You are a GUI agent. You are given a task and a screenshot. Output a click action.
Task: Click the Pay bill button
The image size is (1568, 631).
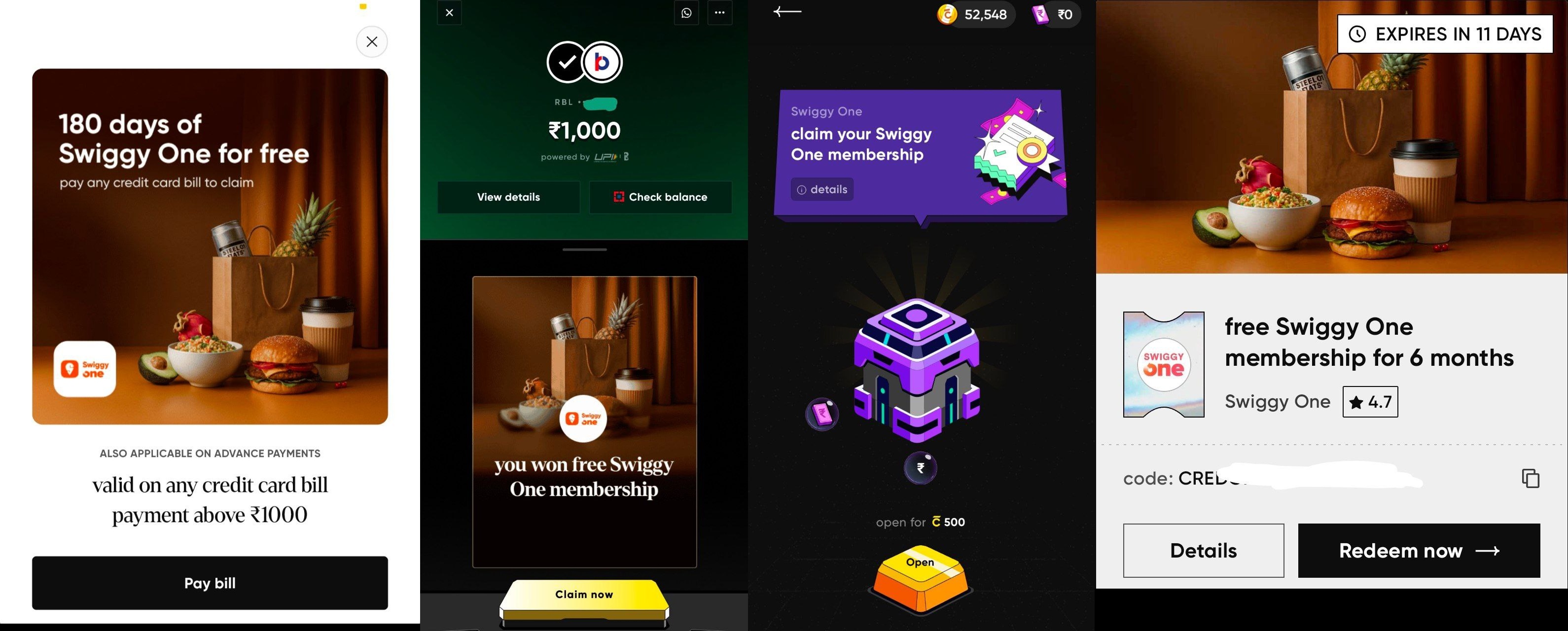pyautogui.click(x=210, y=583)
